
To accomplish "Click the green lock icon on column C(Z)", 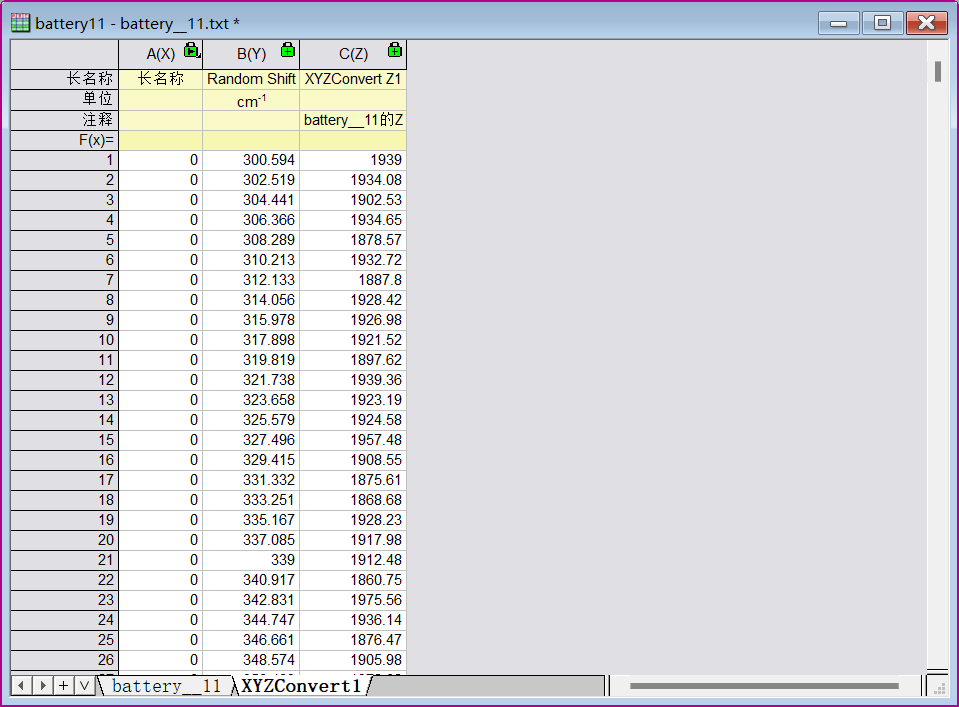I will pos(394,51).
